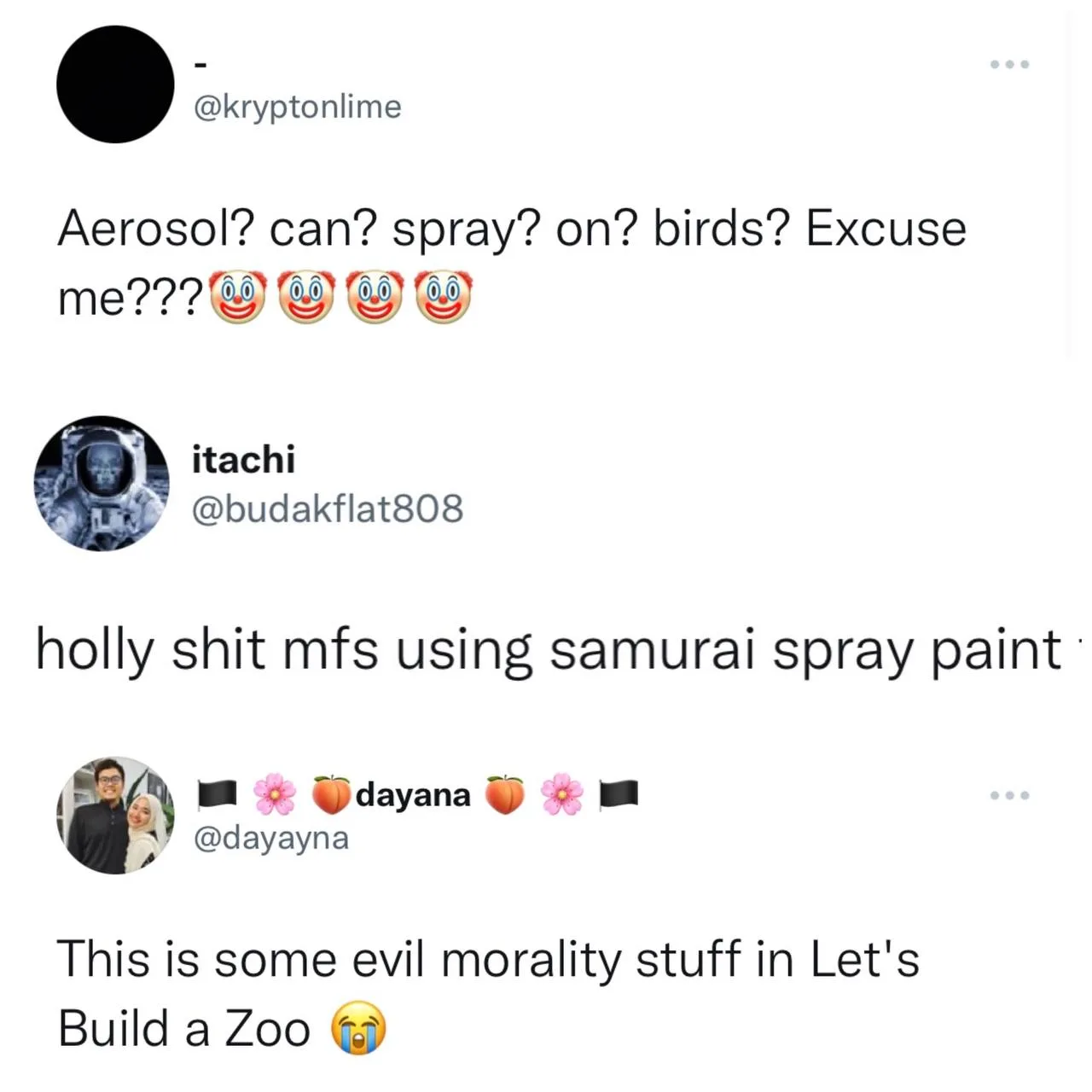Click the @budakflat808 handle
The width and height of the screenshot is (1092, 1092).
[328, 508]
